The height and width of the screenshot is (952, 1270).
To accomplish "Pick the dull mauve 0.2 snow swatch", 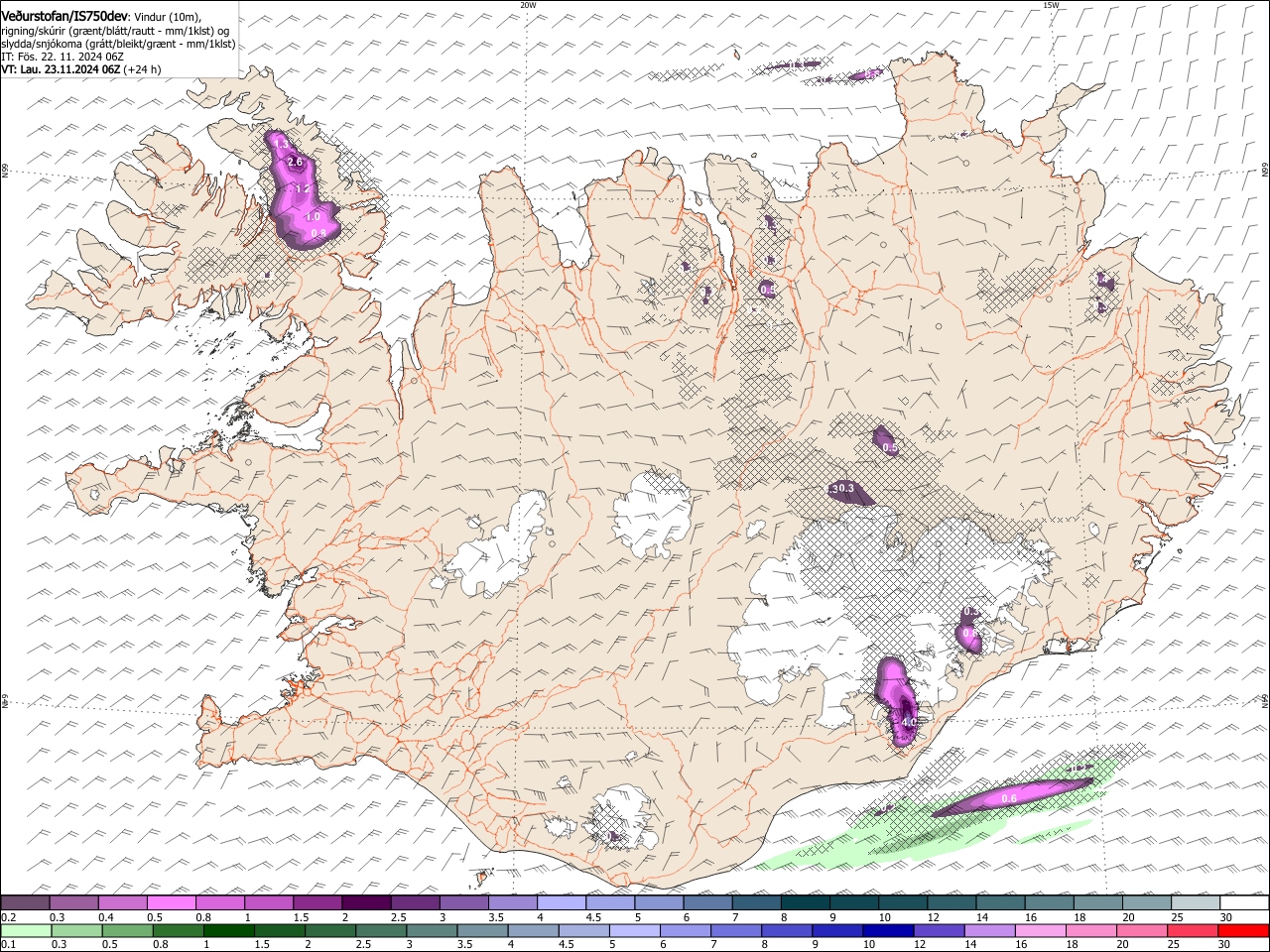I will click(x=25, y=903).
